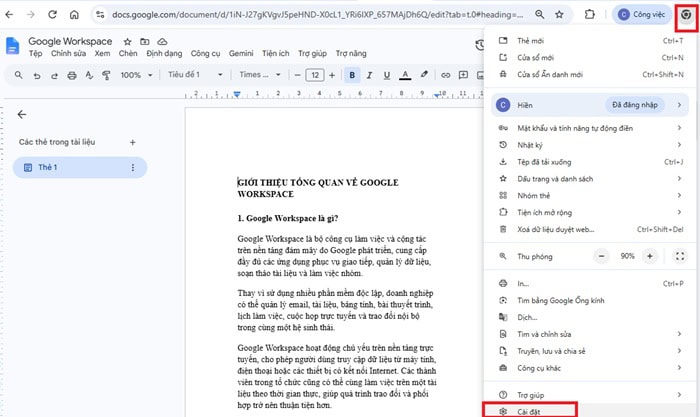This screenshot has height=417, width=700.
Task: Open the Định dạng menu
Action: [164, 54]
